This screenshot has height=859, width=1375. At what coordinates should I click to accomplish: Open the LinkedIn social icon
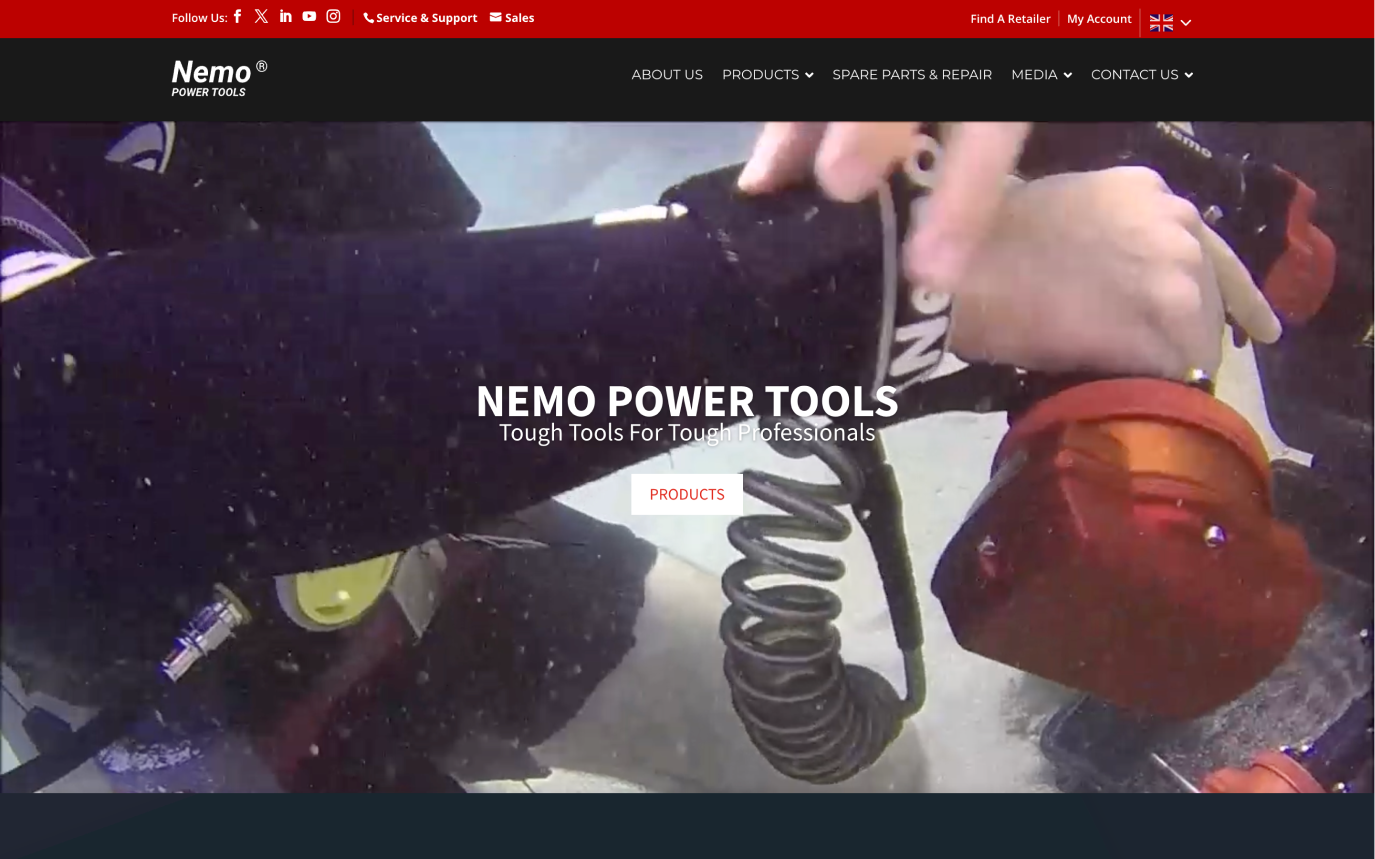[x=285, y=16]
